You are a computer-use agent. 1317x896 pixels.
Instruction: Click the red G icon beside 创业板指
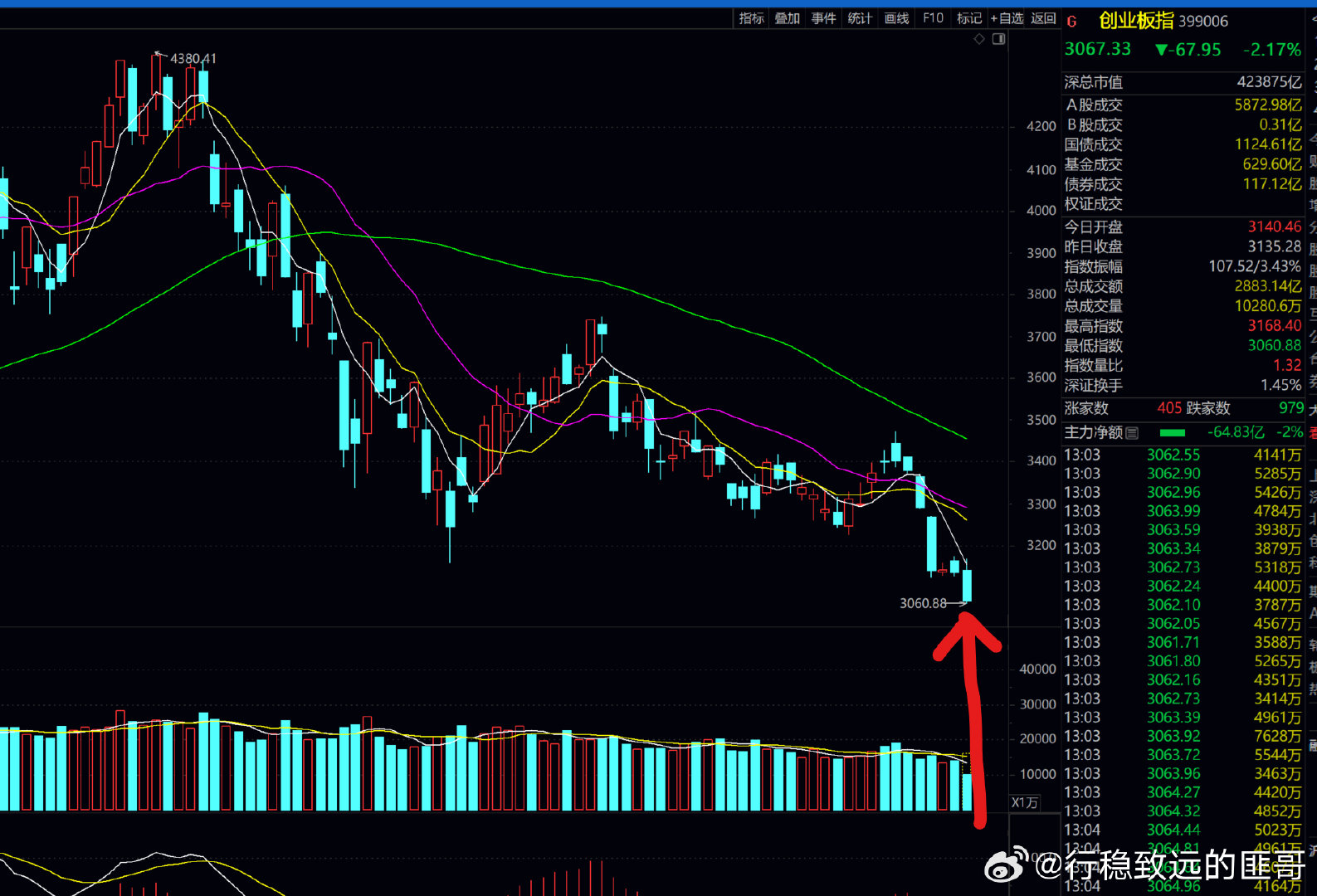click(x=1071, y=22)
